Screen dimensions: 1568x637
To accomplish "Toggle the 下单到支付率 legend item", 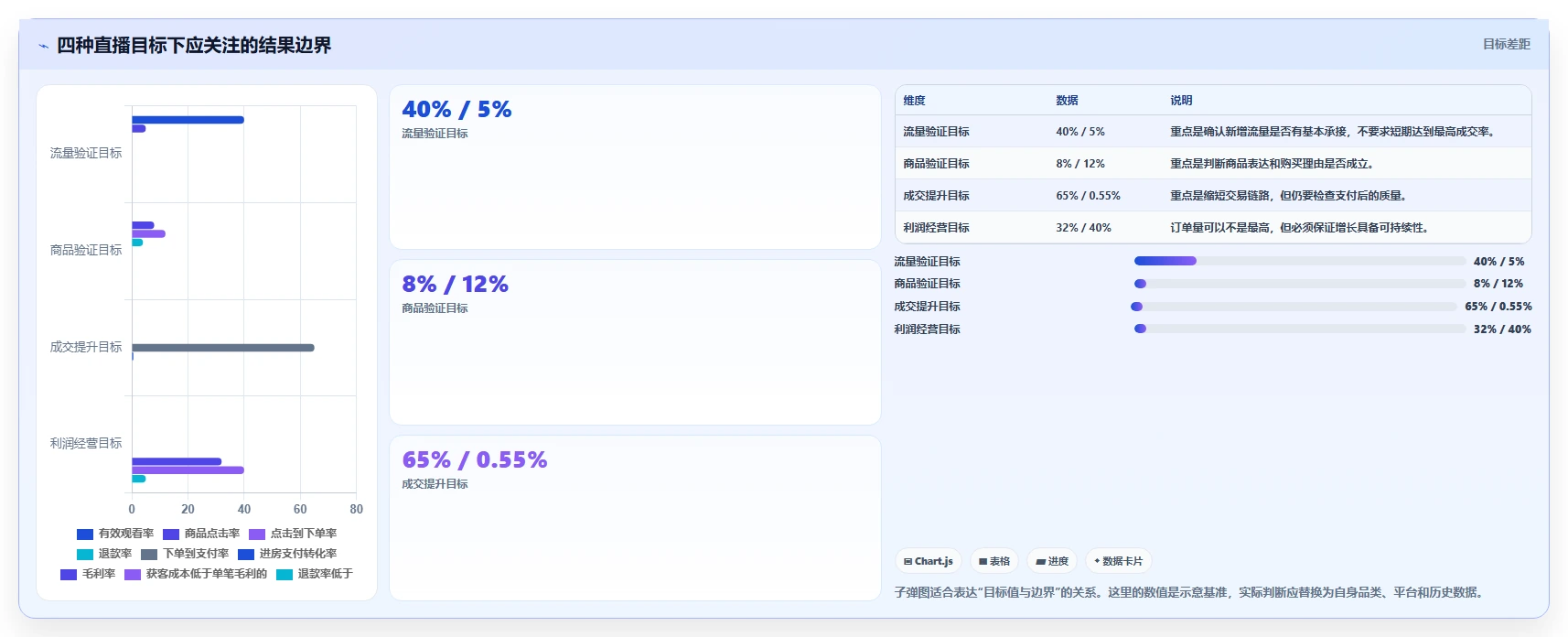I will (185, 554).
